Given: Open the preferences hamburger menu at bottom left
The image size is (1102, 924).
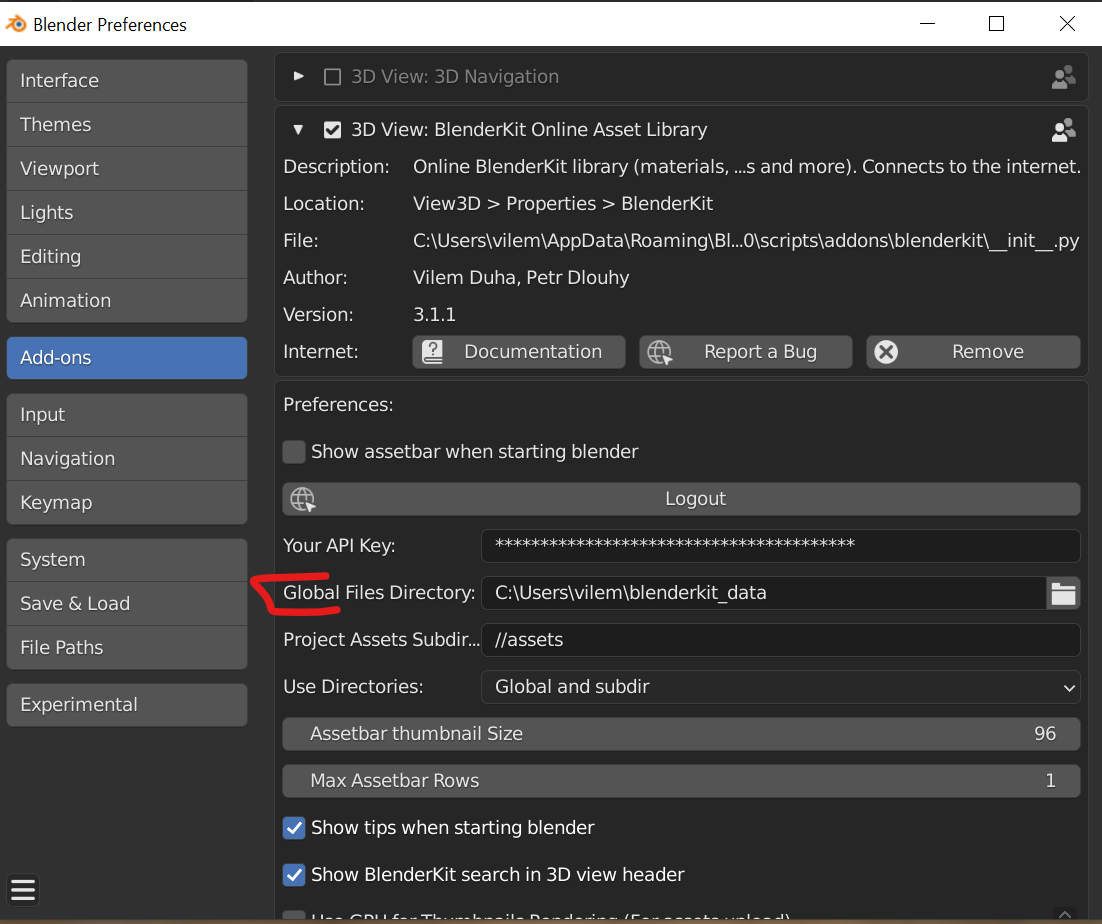Looking at the screenshot, I should tap(22, 889).
